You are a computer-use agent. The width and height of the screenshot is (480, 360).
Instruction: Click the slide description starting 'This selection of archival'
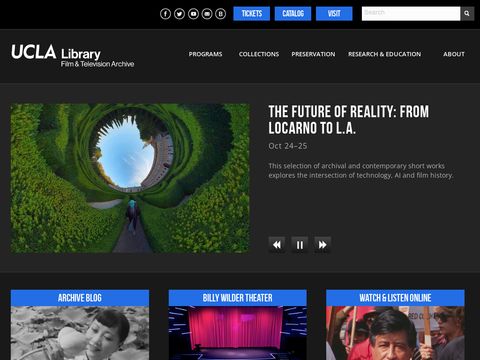(x=361, y=170)
